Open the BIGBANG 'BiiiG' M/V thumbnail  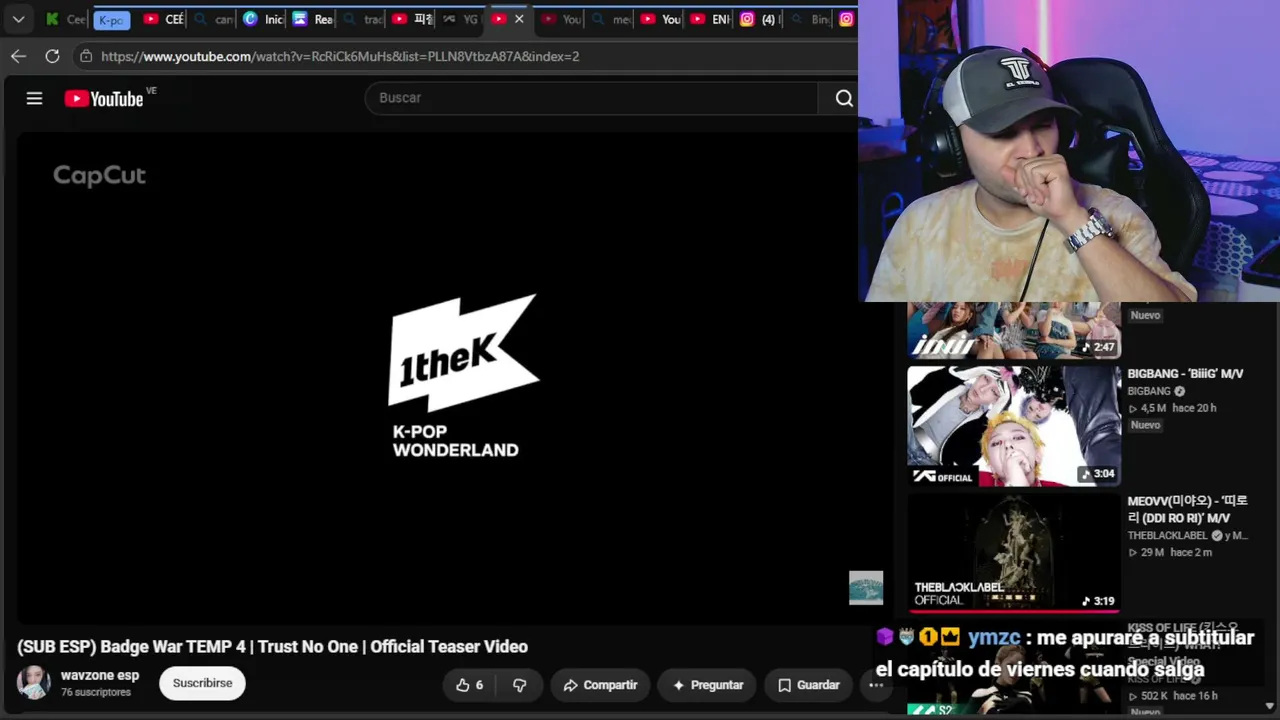tap(1014, 426)
